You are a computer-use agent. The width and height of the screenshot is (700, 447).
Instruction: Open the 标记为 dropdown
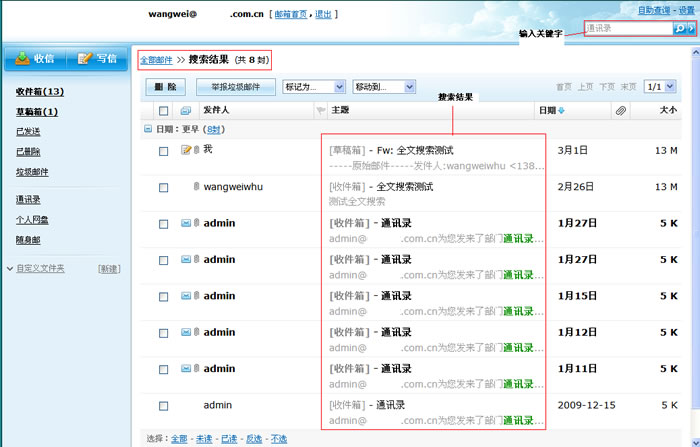click(x=314, y=87)
